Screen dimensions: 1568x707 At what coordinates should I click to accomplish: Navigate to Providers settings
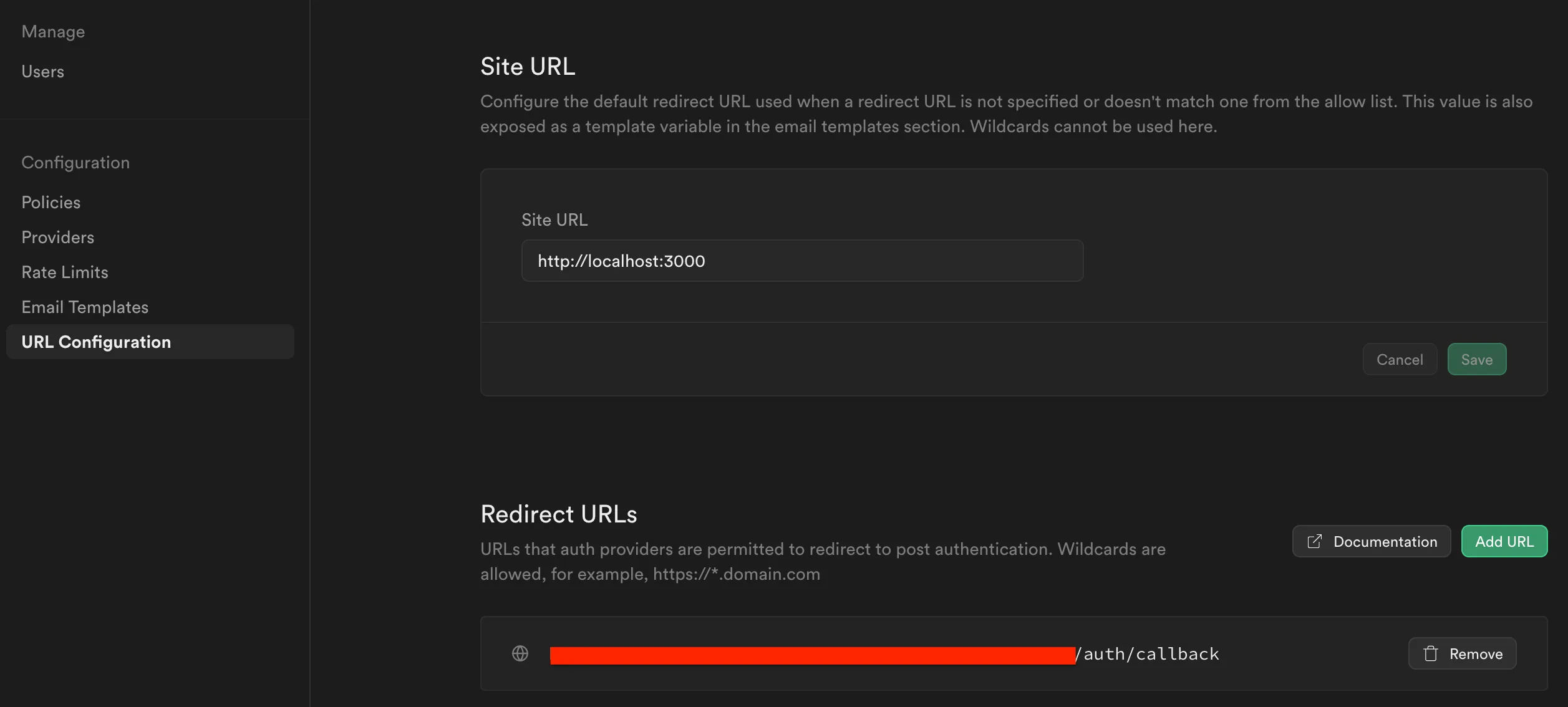point(57,237)
